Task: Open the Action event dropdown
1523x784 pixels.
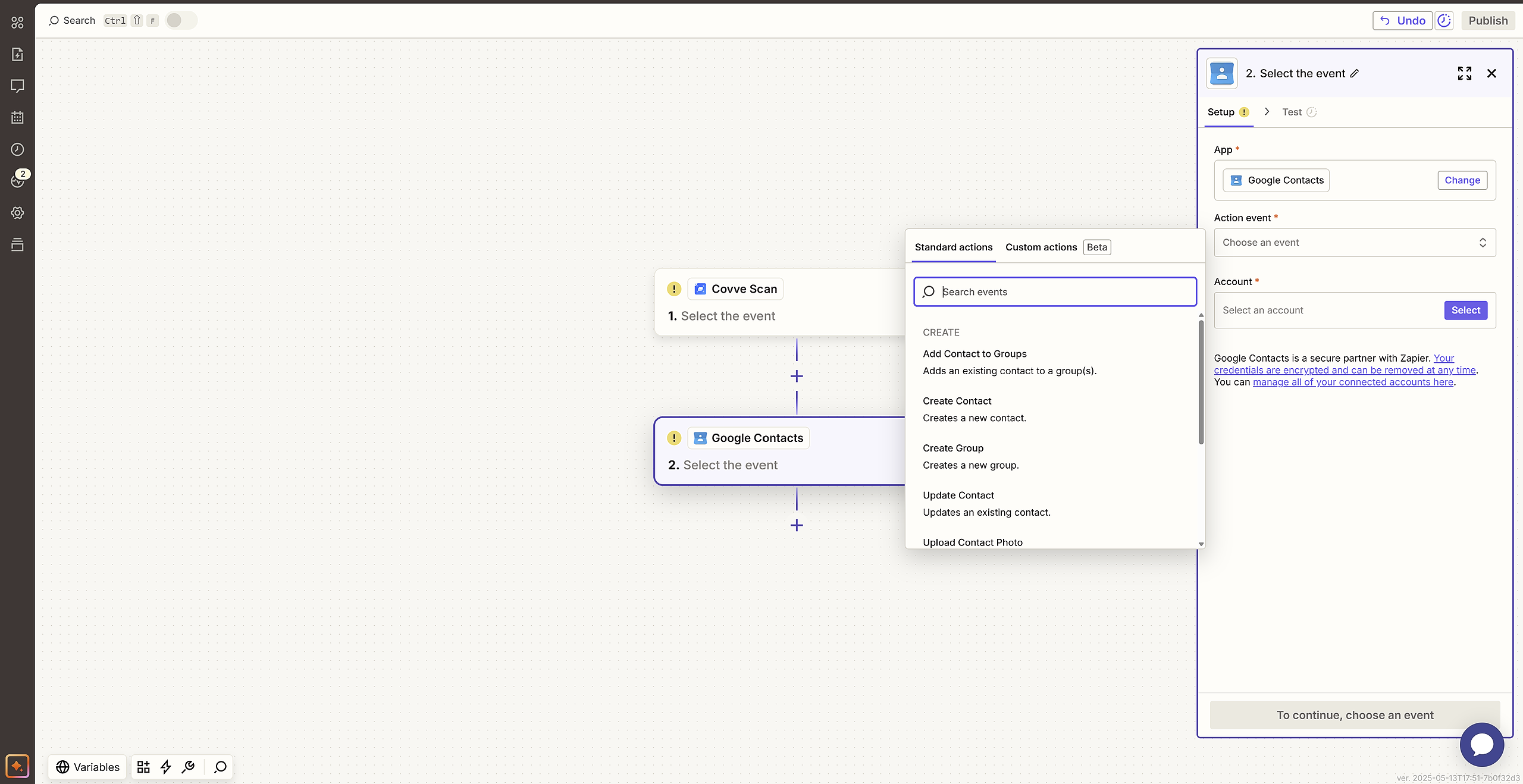Action: coord(1354,243)
